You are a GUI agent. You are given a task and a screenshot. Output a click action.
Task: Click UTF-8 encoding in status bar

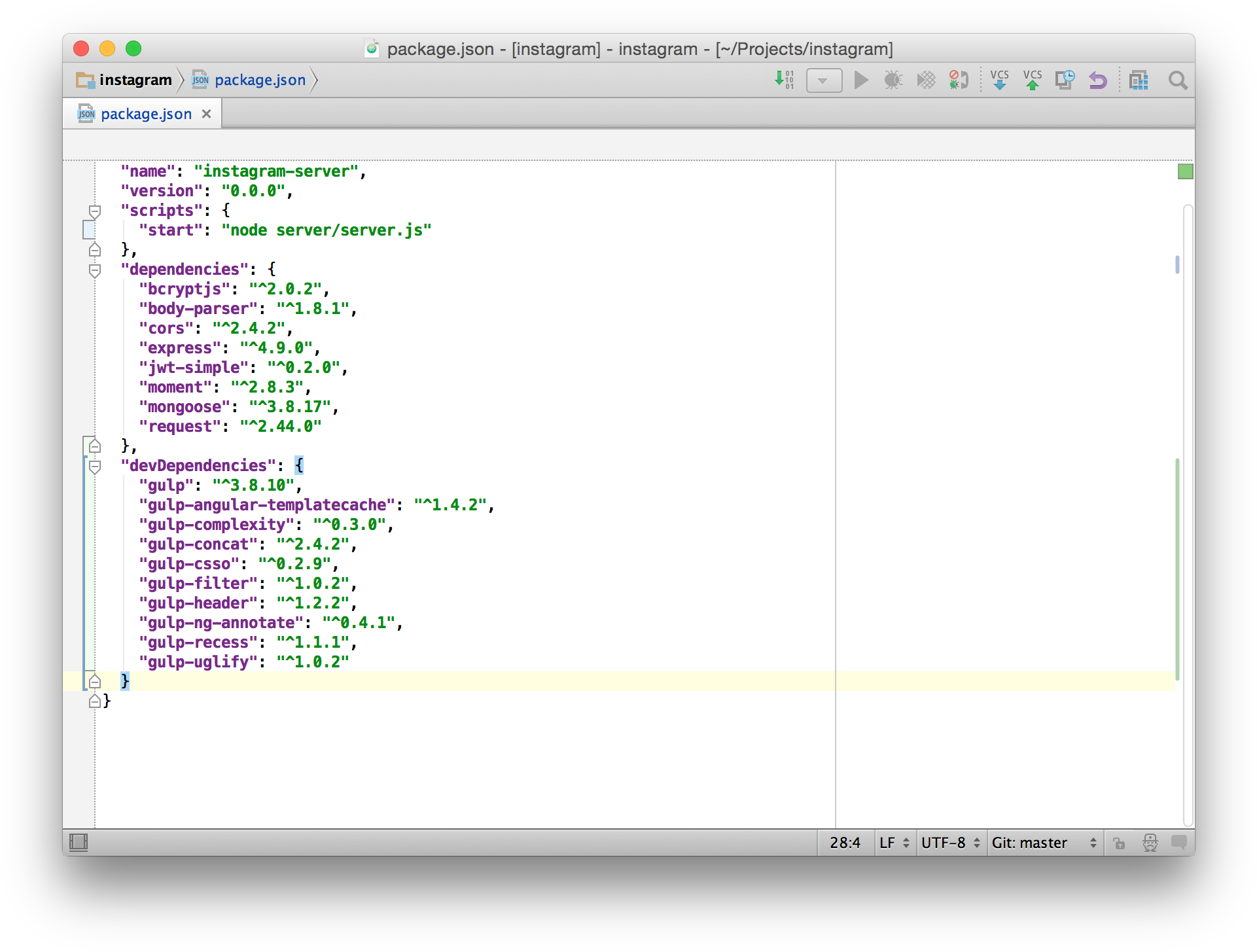[944, 843]
